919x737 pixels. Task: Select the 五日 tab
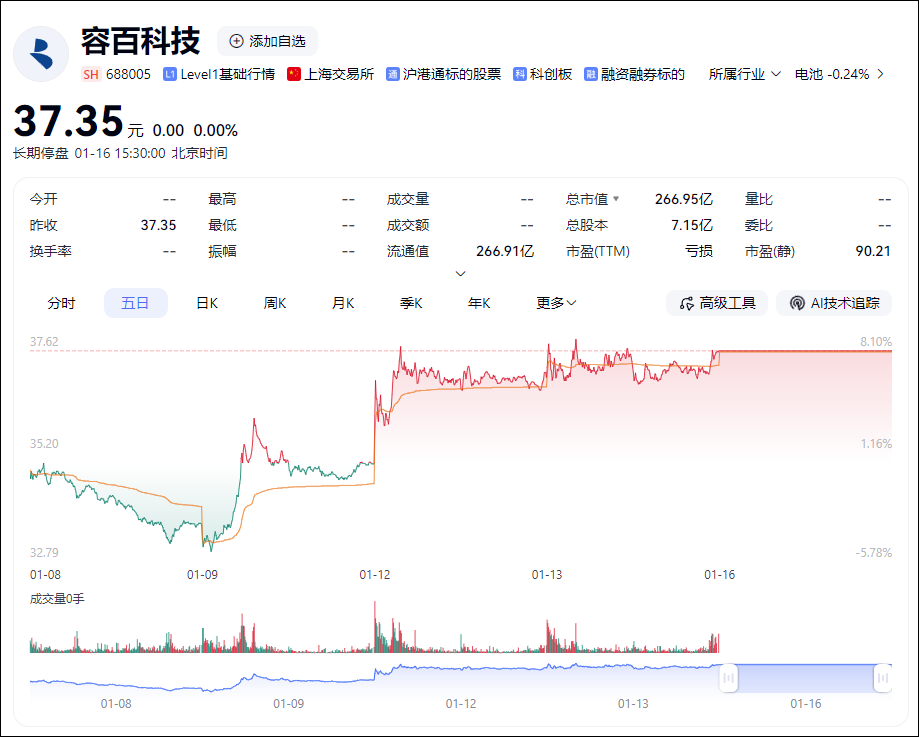click(135, 303)
